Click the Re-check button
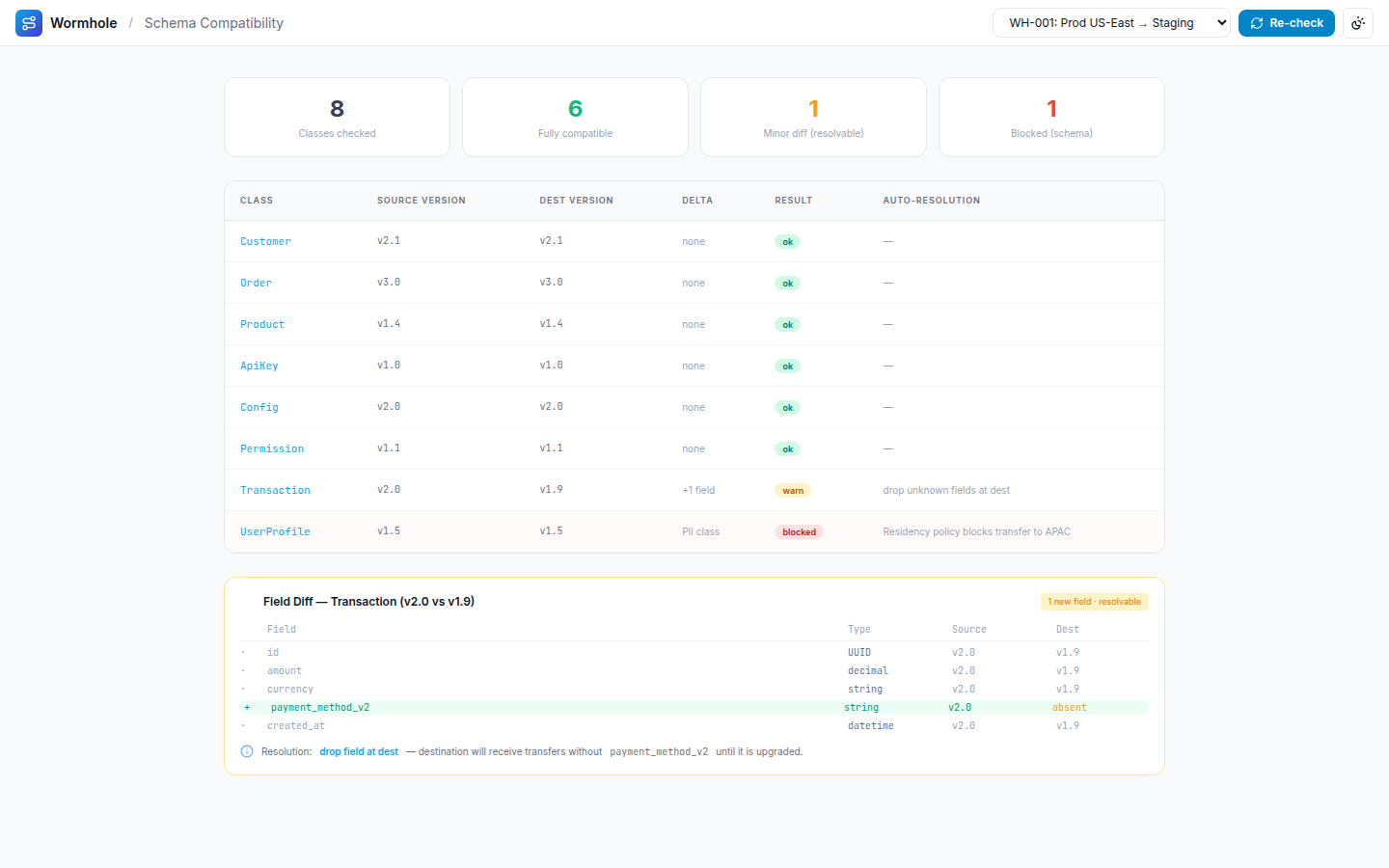 (x=1287, y=23)
